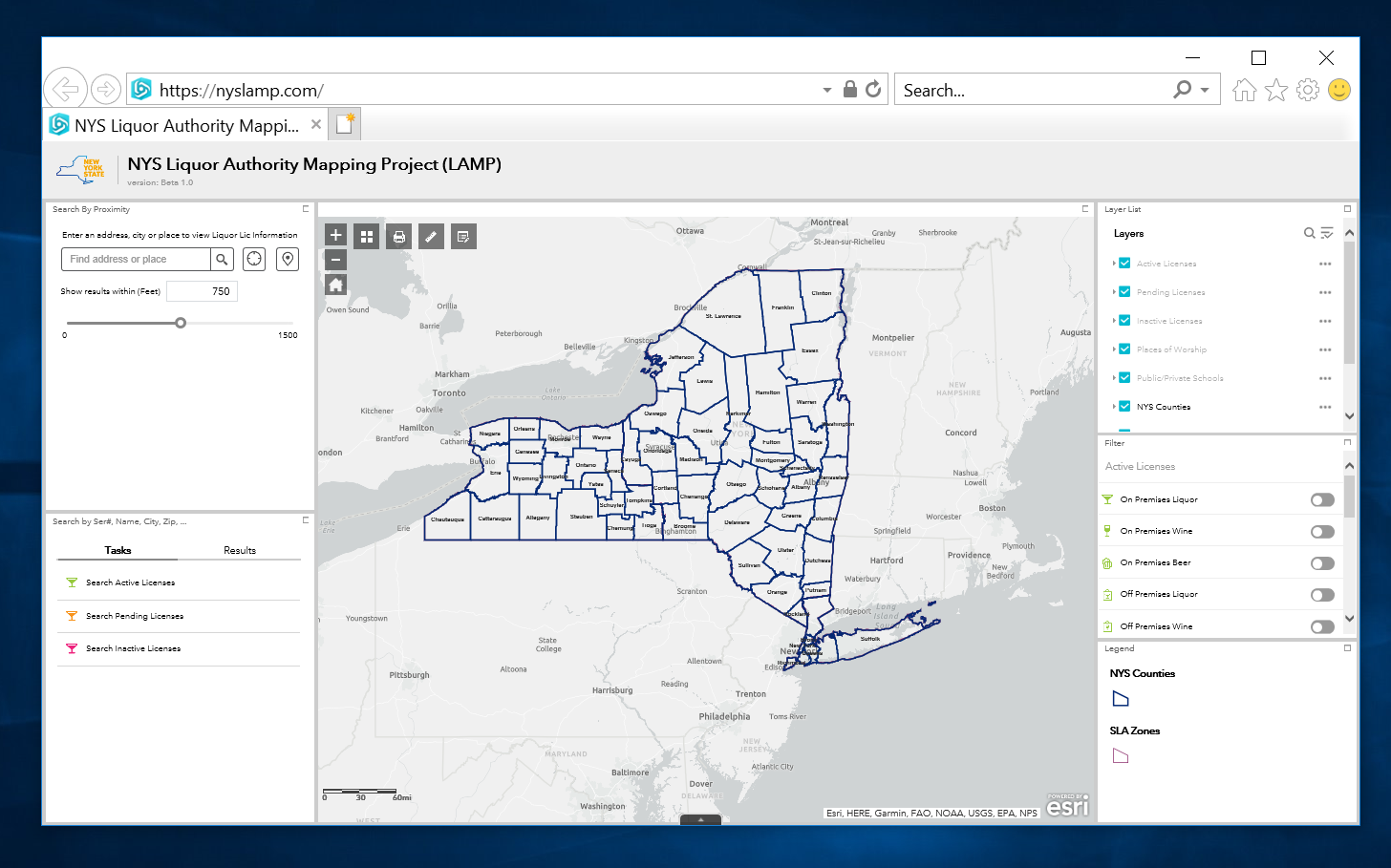The width and height of the screenshot is (1391, 868).
Task: Open the Measurement ruler tool
Action: (432, 237)
